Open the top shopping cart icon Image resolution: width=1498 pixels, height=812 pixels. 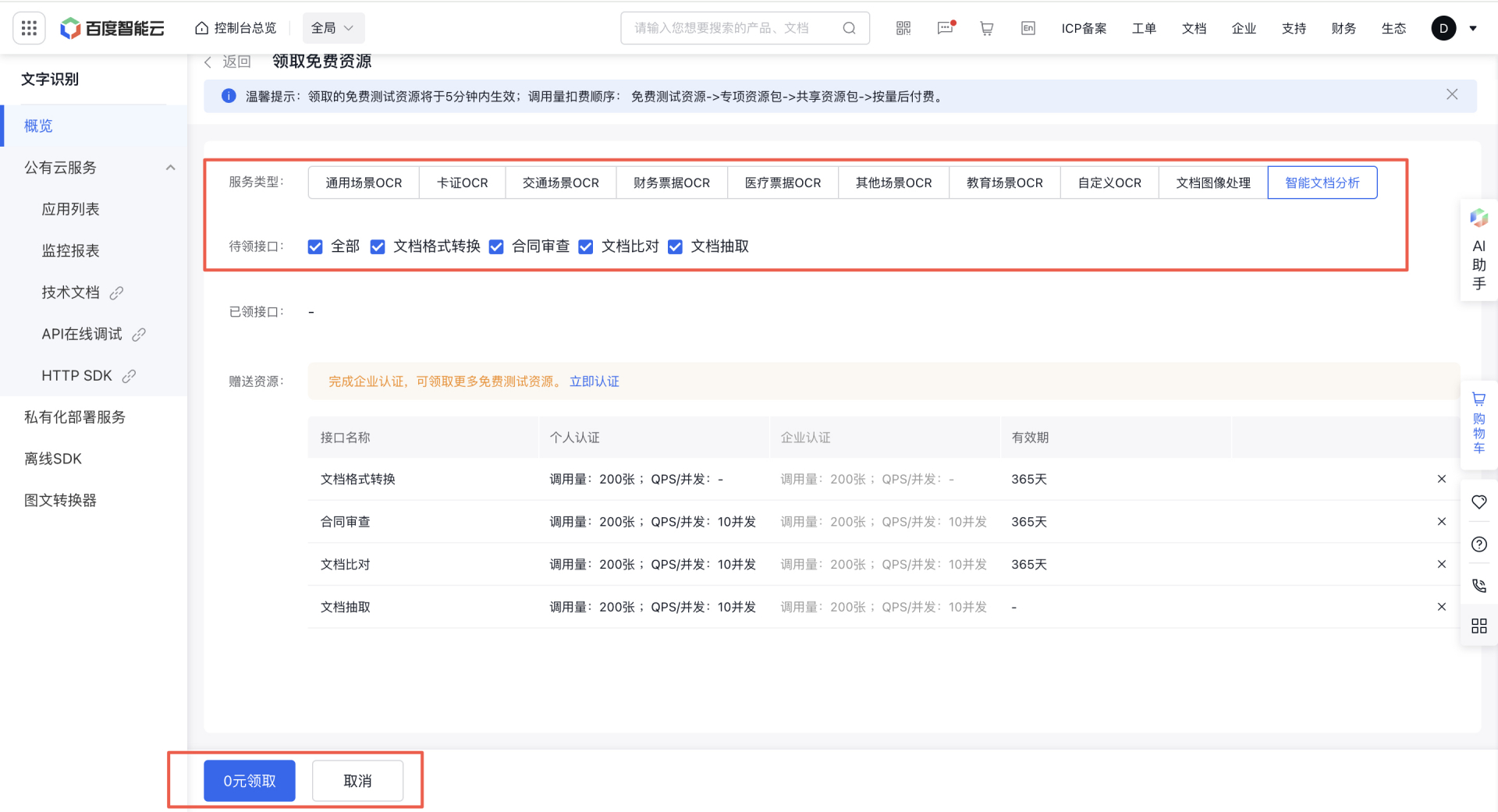coord(987,28)
